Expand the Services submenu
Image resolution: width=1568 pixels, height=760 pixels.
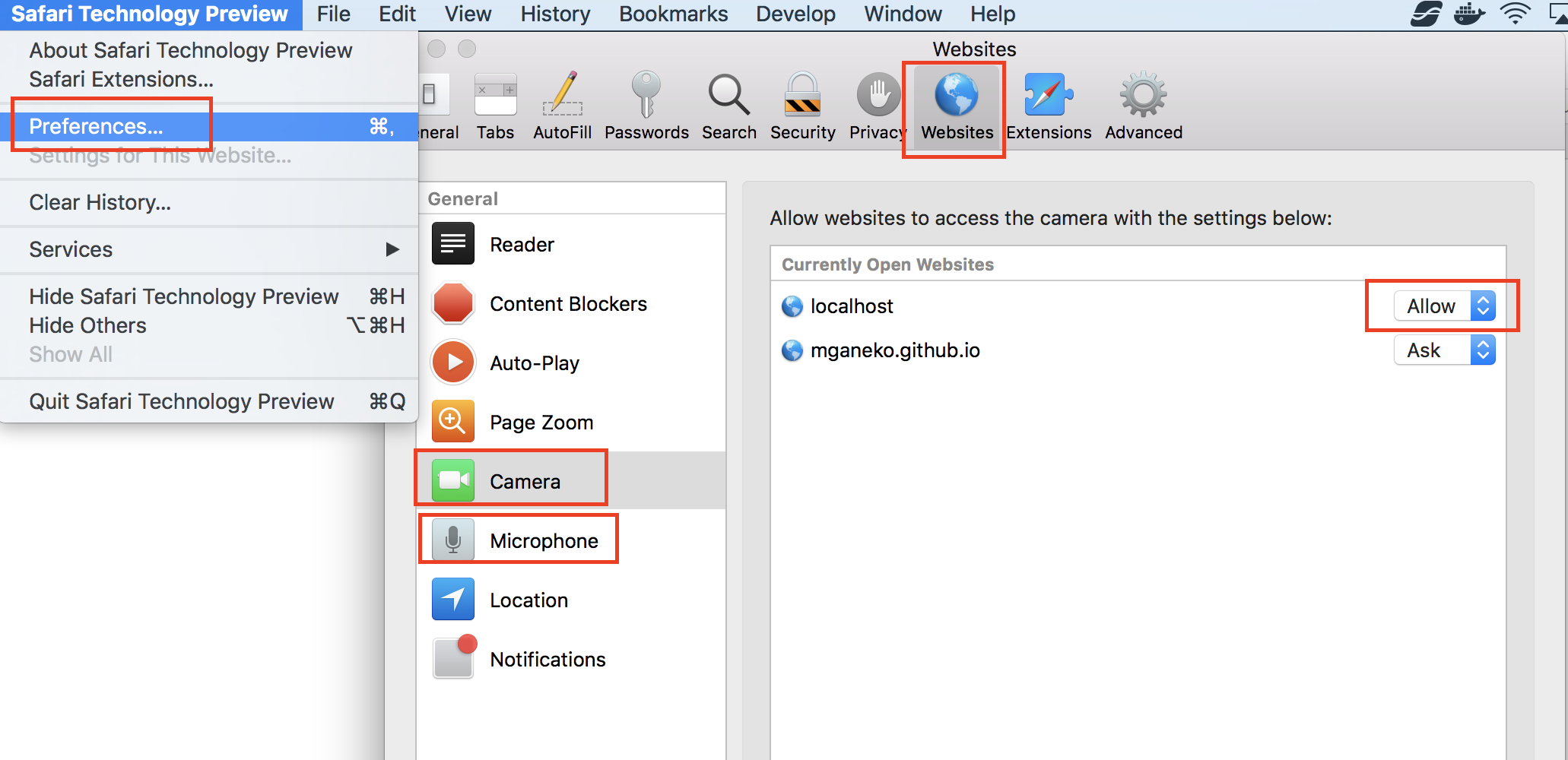click(209, 249)
